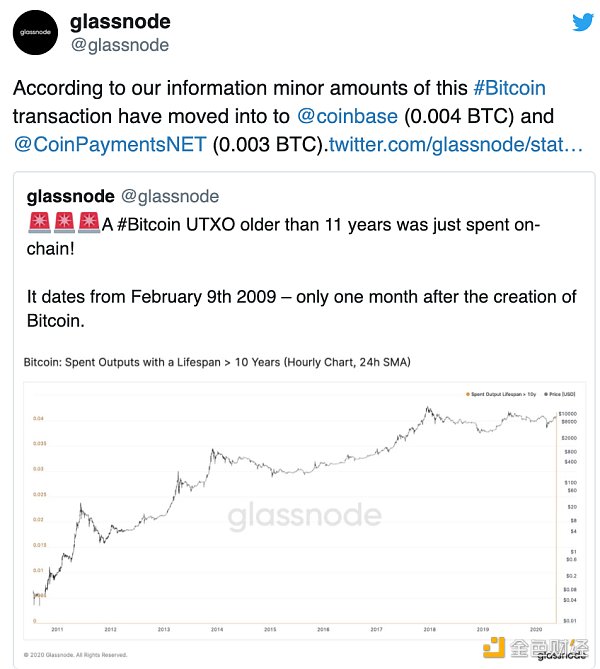Image resolution: width=600 pixels, height=669 pixels.
Task: Click the glassnode watermark in chart center
Action: pos(304,516)
